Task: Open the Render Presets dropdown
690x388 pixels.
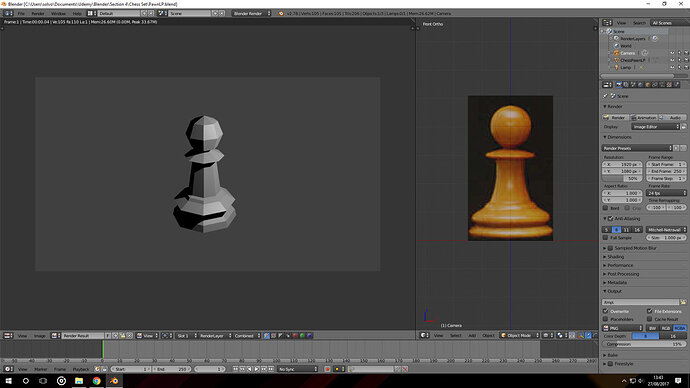Action: [x=637, y=148]
